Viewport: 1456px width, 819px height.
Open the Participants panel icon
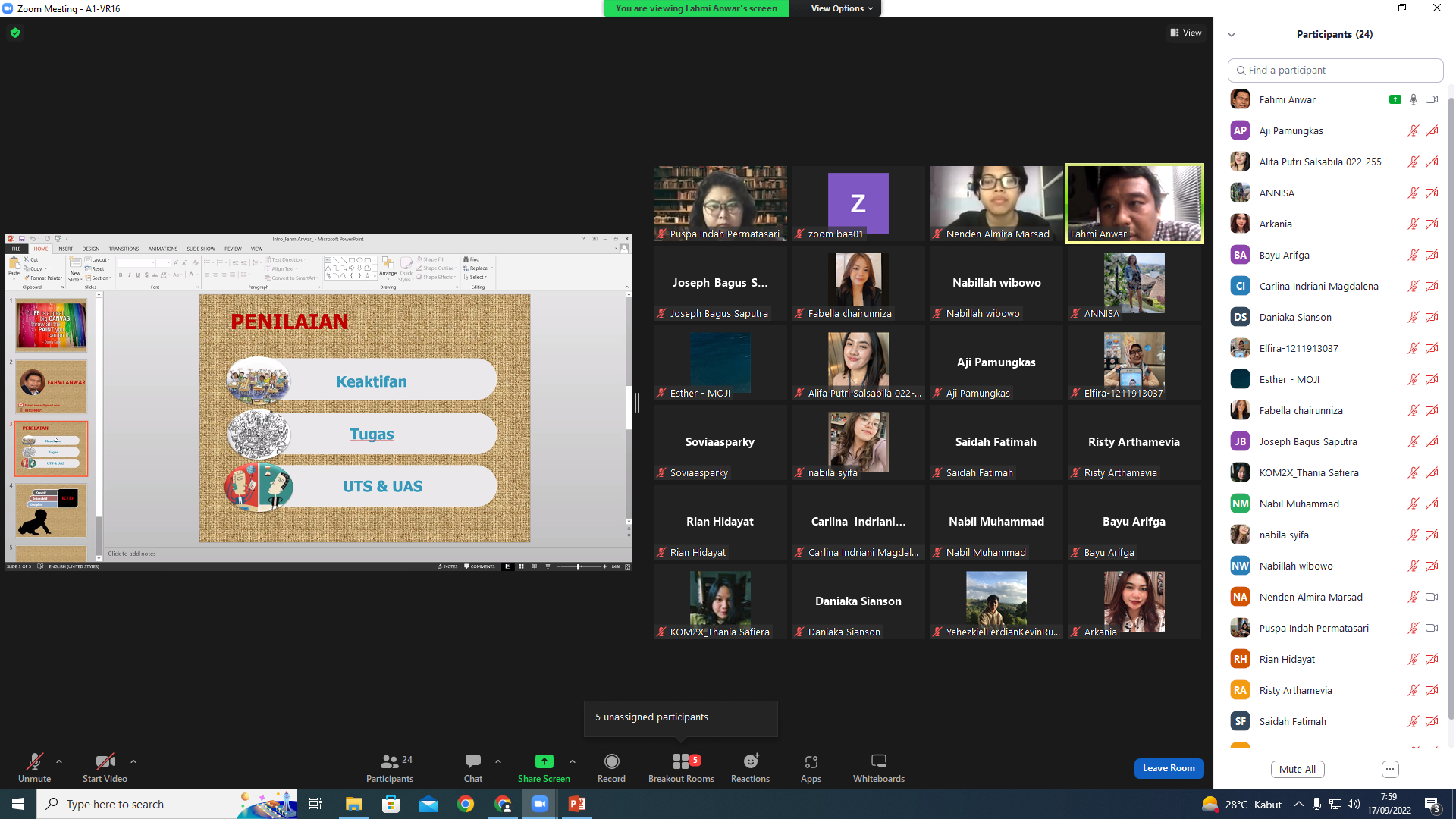390,761
